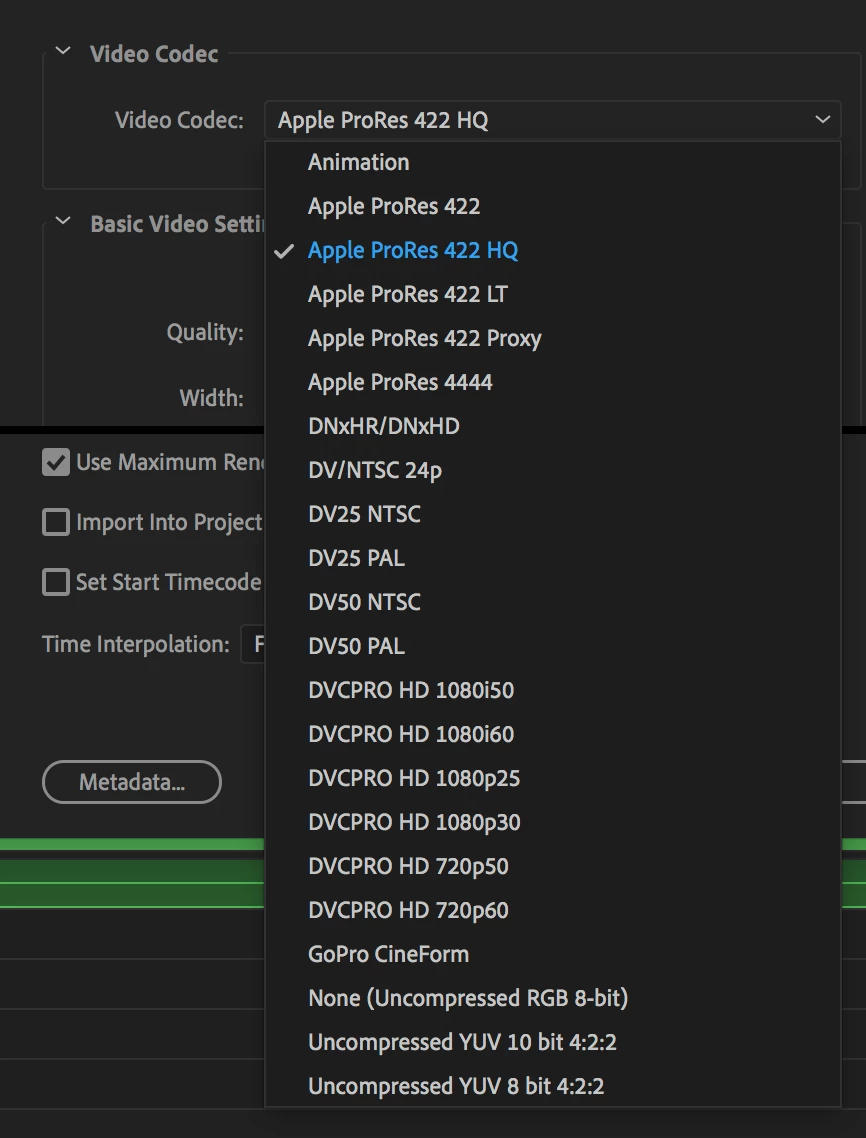Select DVCPRO HD 720p50
The image size is (866, 1138).
click(552, 867)
